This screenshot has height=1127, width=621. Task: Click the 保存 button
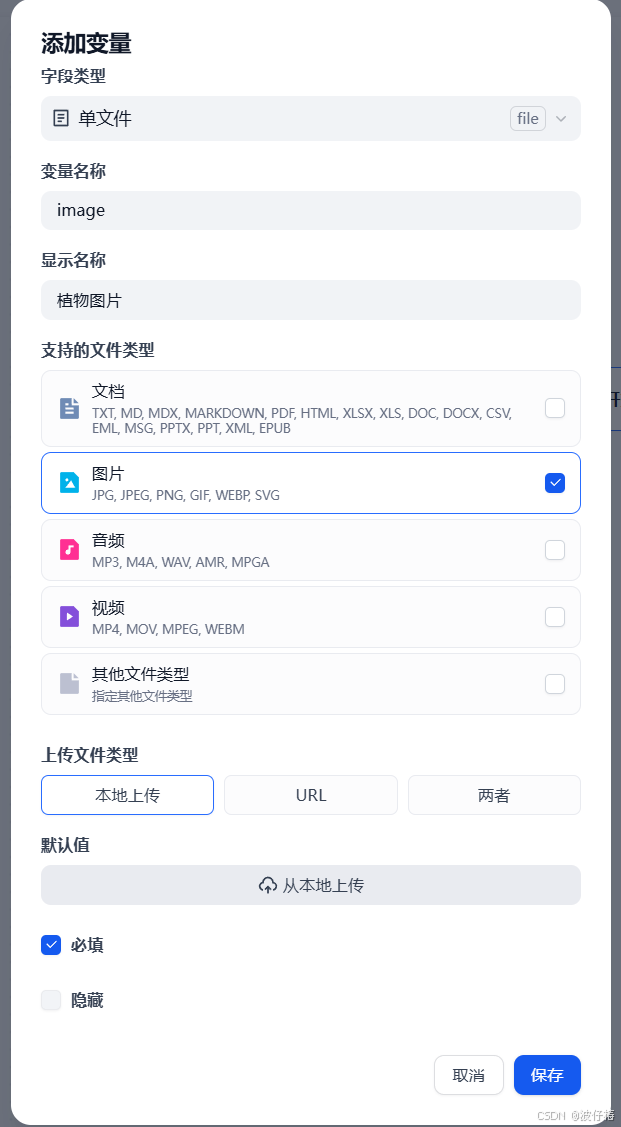[x=547, y=1075]
